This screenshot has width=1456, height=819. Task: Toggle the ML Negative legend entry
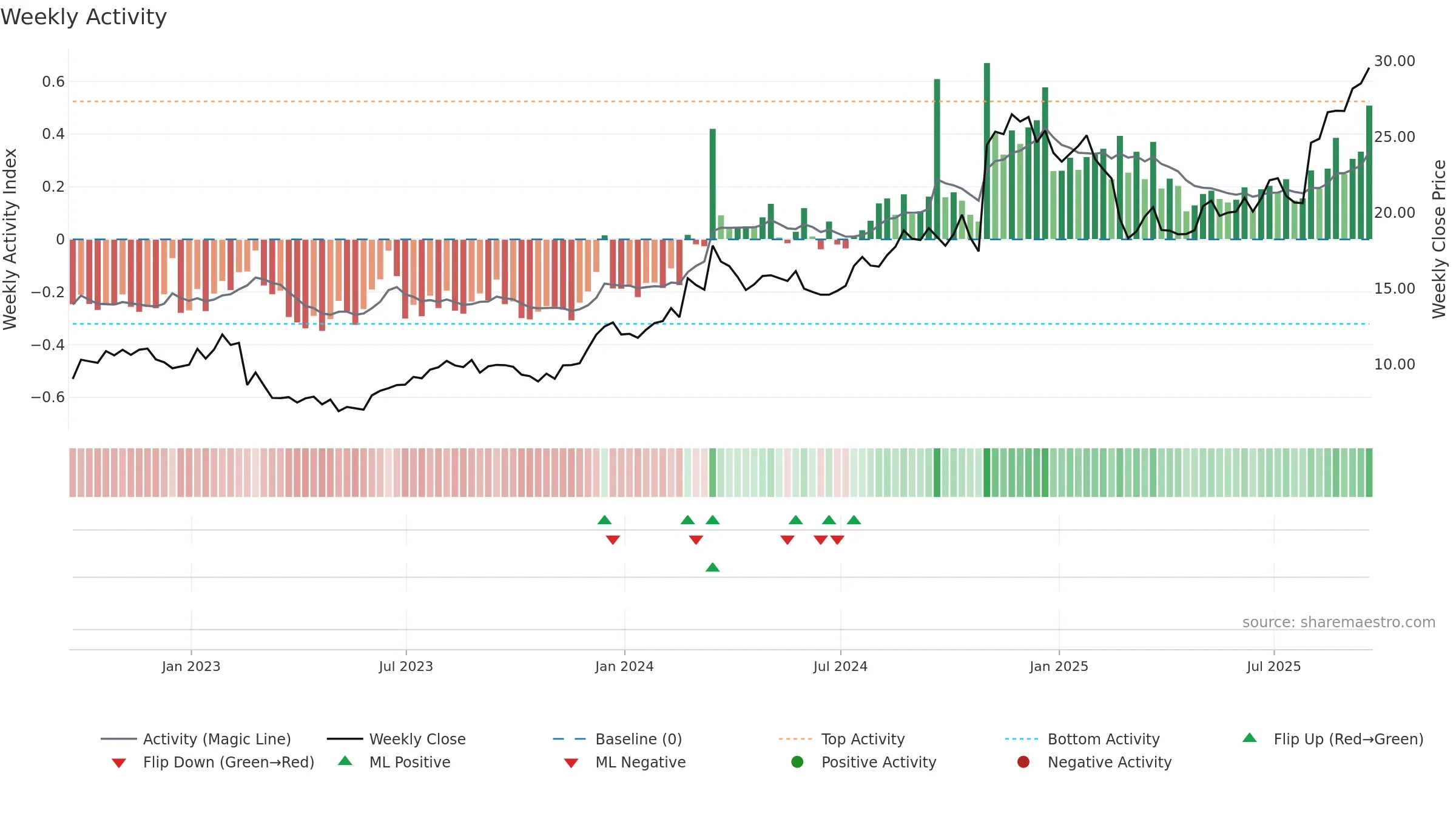625,762
